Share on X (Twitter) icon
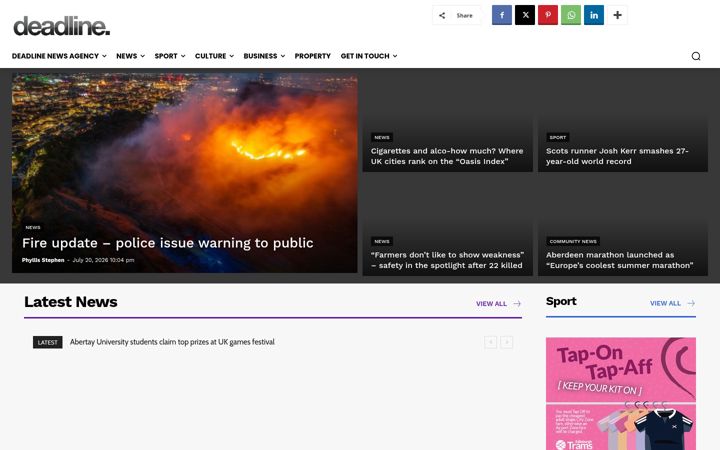 [525, 15]
